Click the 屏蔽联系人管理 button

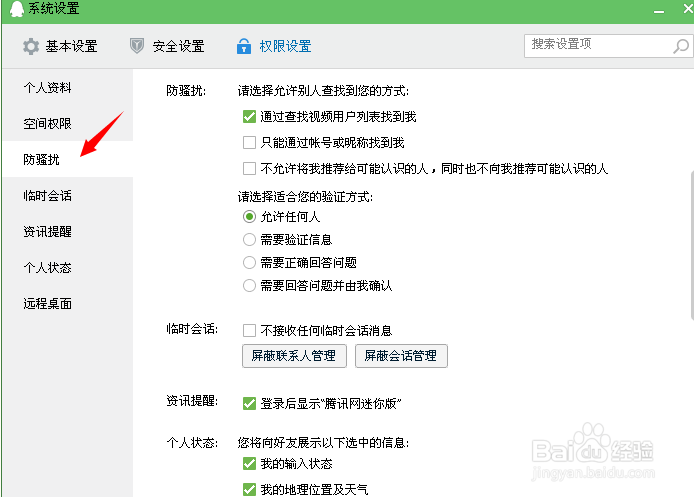click(x=294, y=356)
